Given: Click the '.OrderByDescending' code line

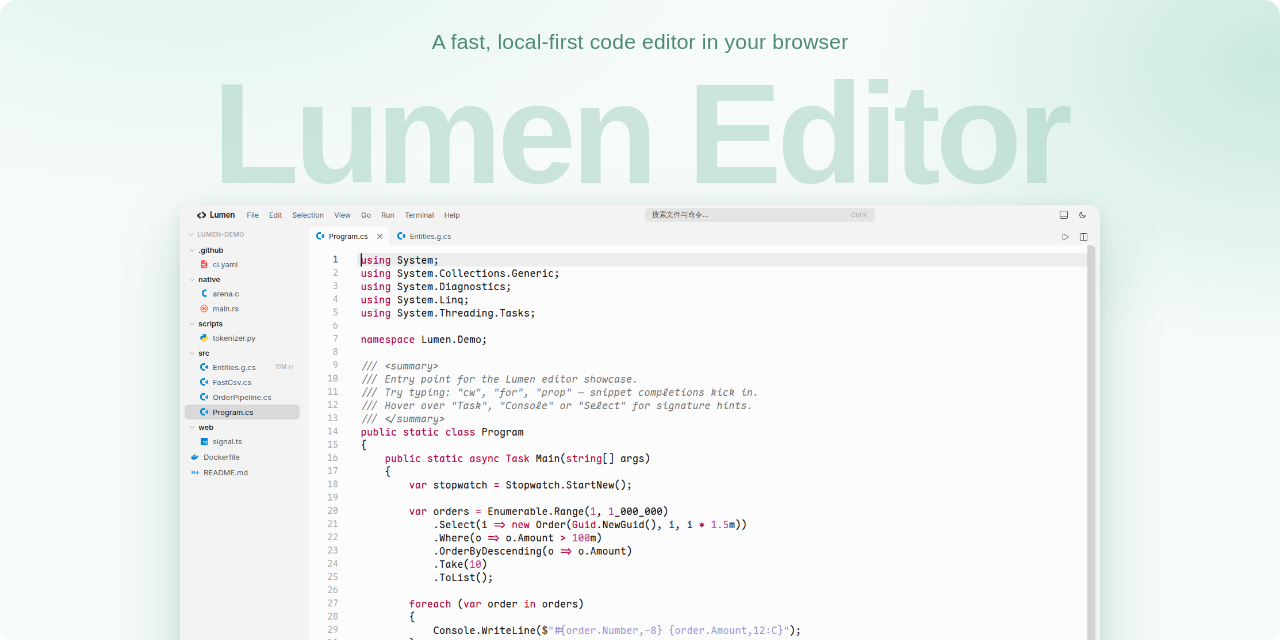Looking at the screenshot, I should (533, 551).
